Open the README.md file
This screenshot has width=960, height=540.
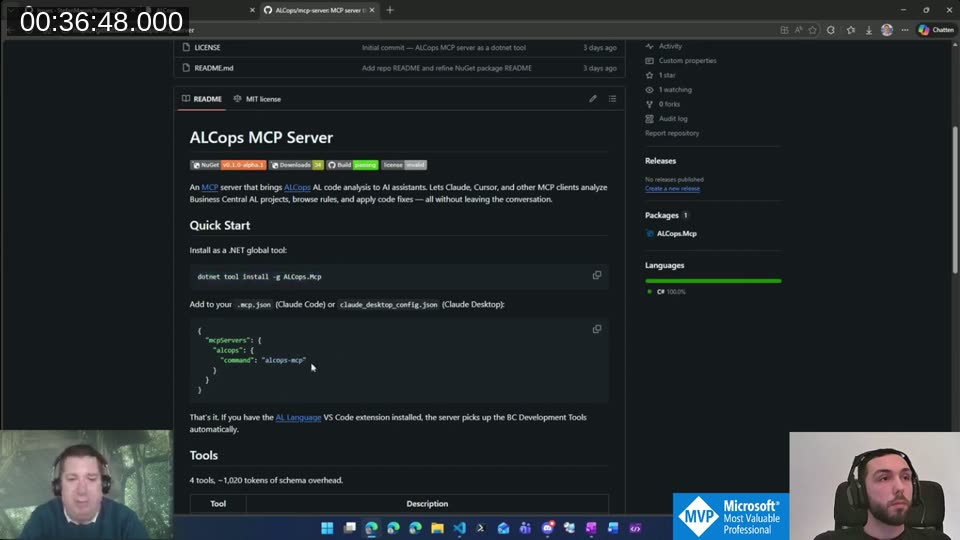click(214, 68)
